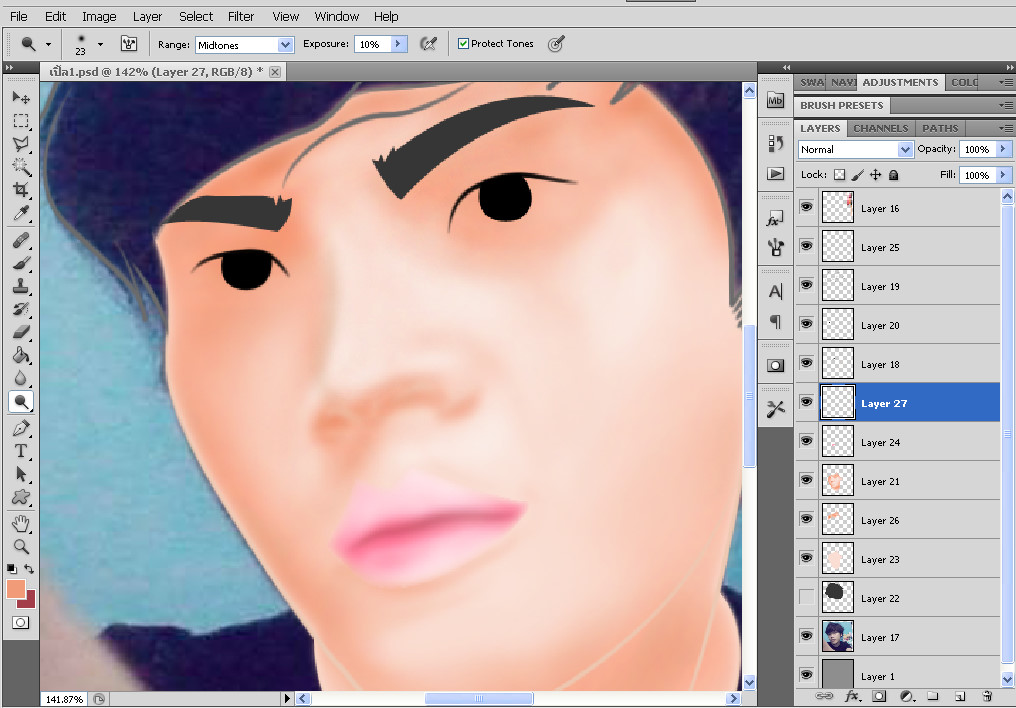Select the Zoom tool
The height and width of the screenshot is (708, 1016).
point(21,546)
